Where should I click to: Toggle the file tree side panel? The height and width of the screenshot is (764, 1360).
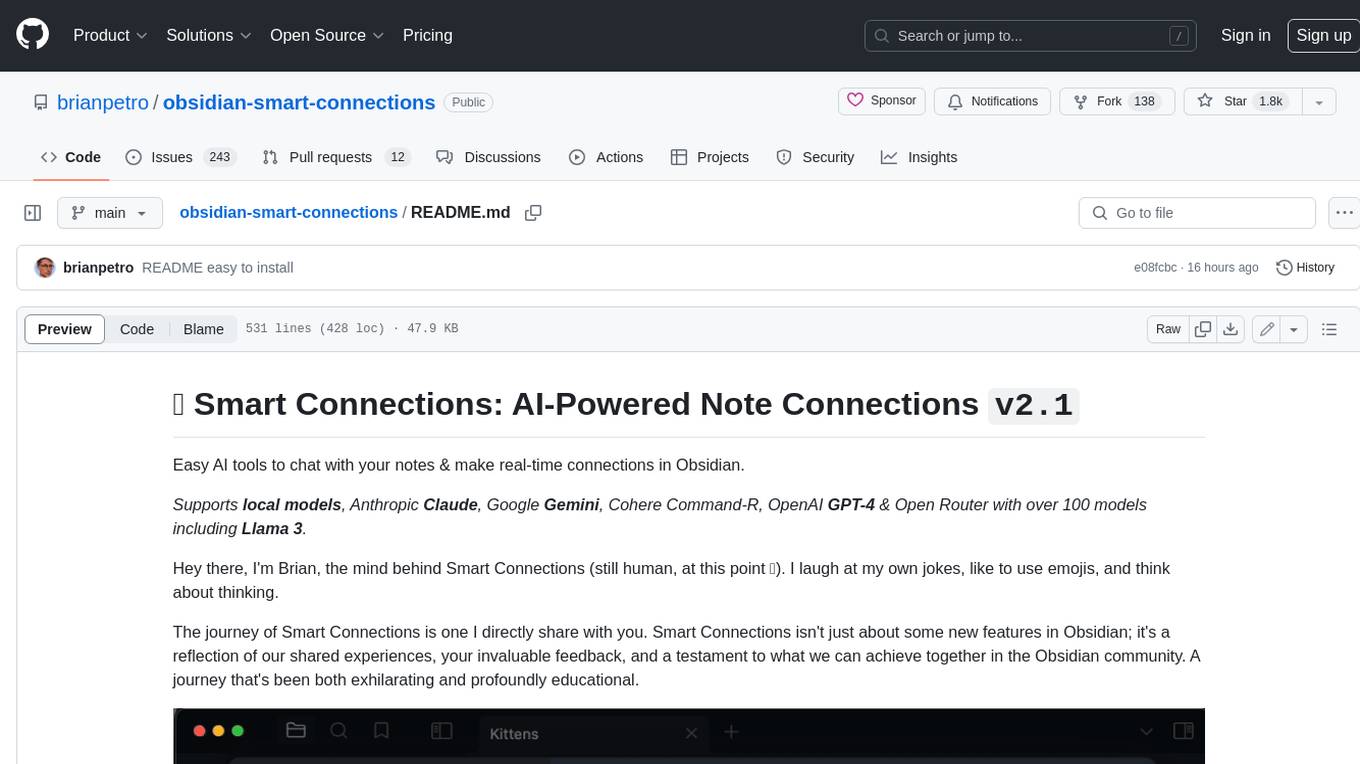coord(33,213)
